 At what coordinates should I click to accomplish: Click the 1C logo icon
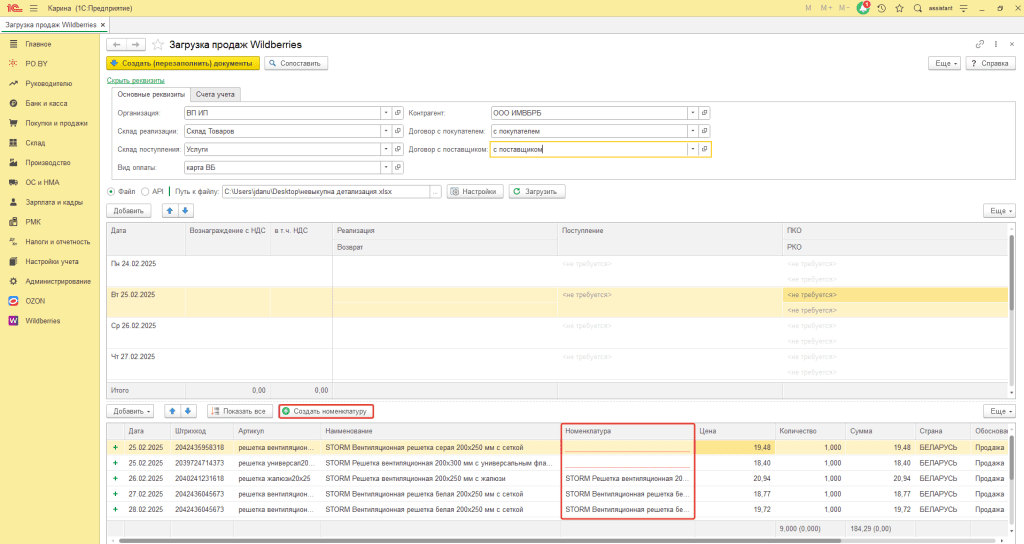click(x=12, y=8)
